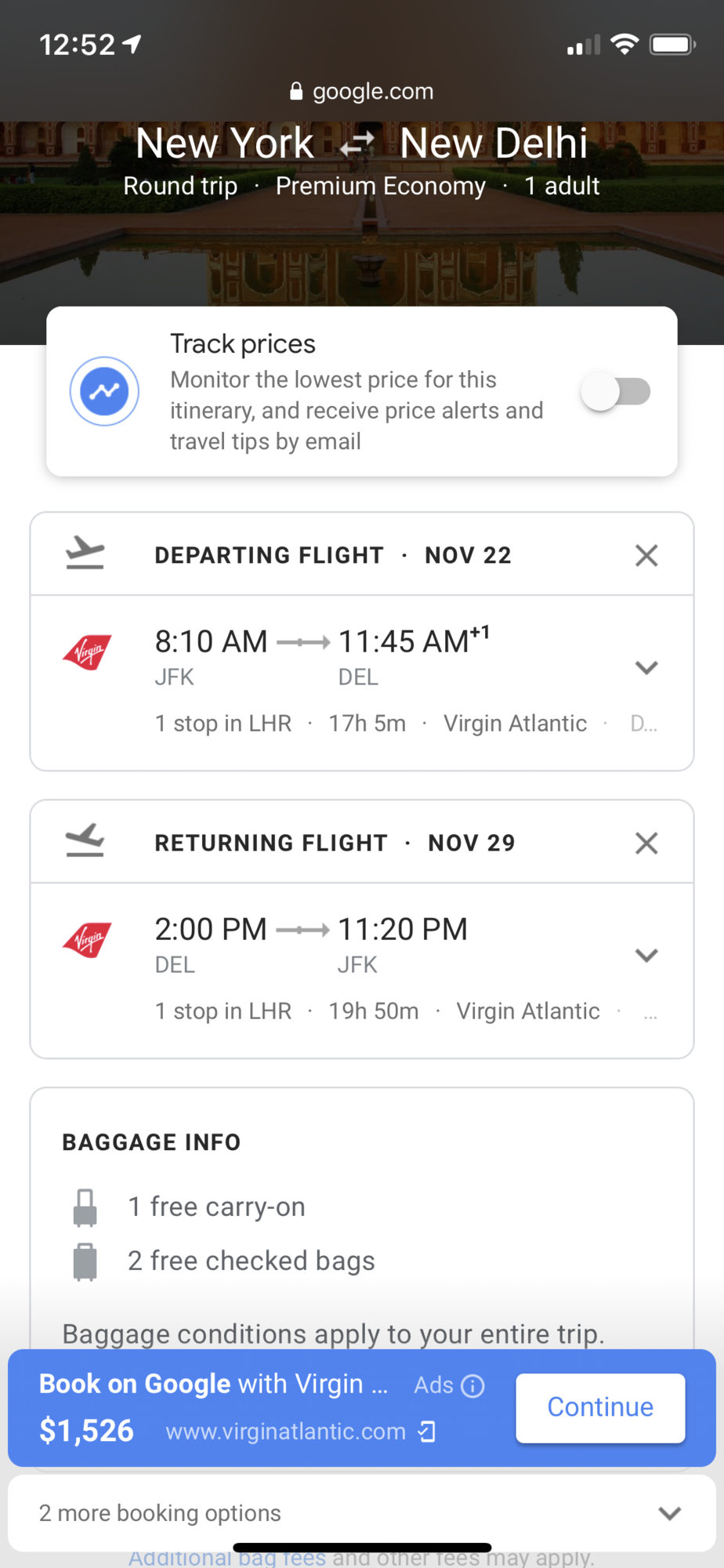Image resolution: width=724 pixels, height=1568 pixels.
Task: Tap the Continue button
Action: tap(600, 1407)
